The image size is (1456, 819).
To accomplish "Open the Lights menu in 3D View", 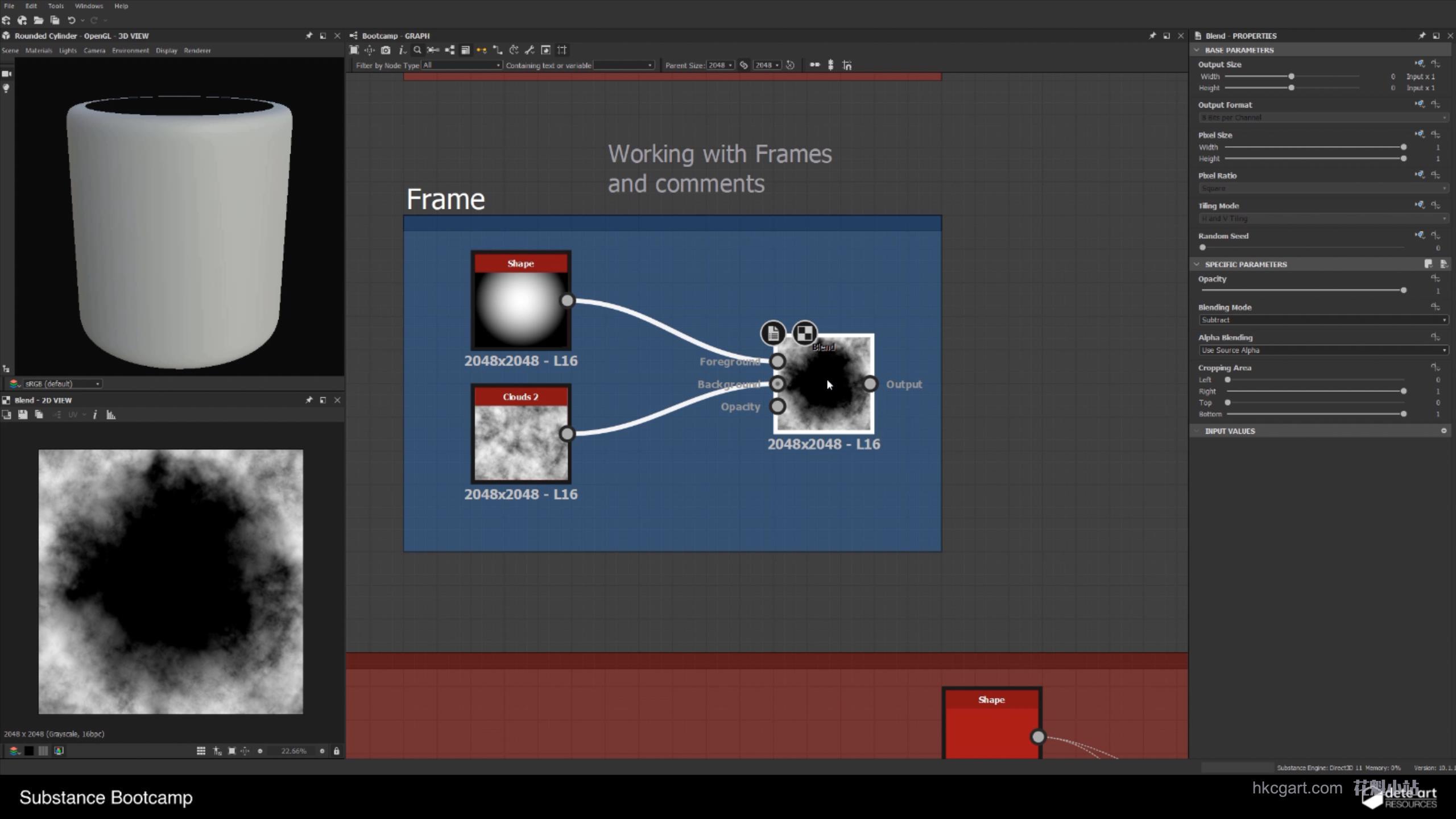I will click(68, 51).
